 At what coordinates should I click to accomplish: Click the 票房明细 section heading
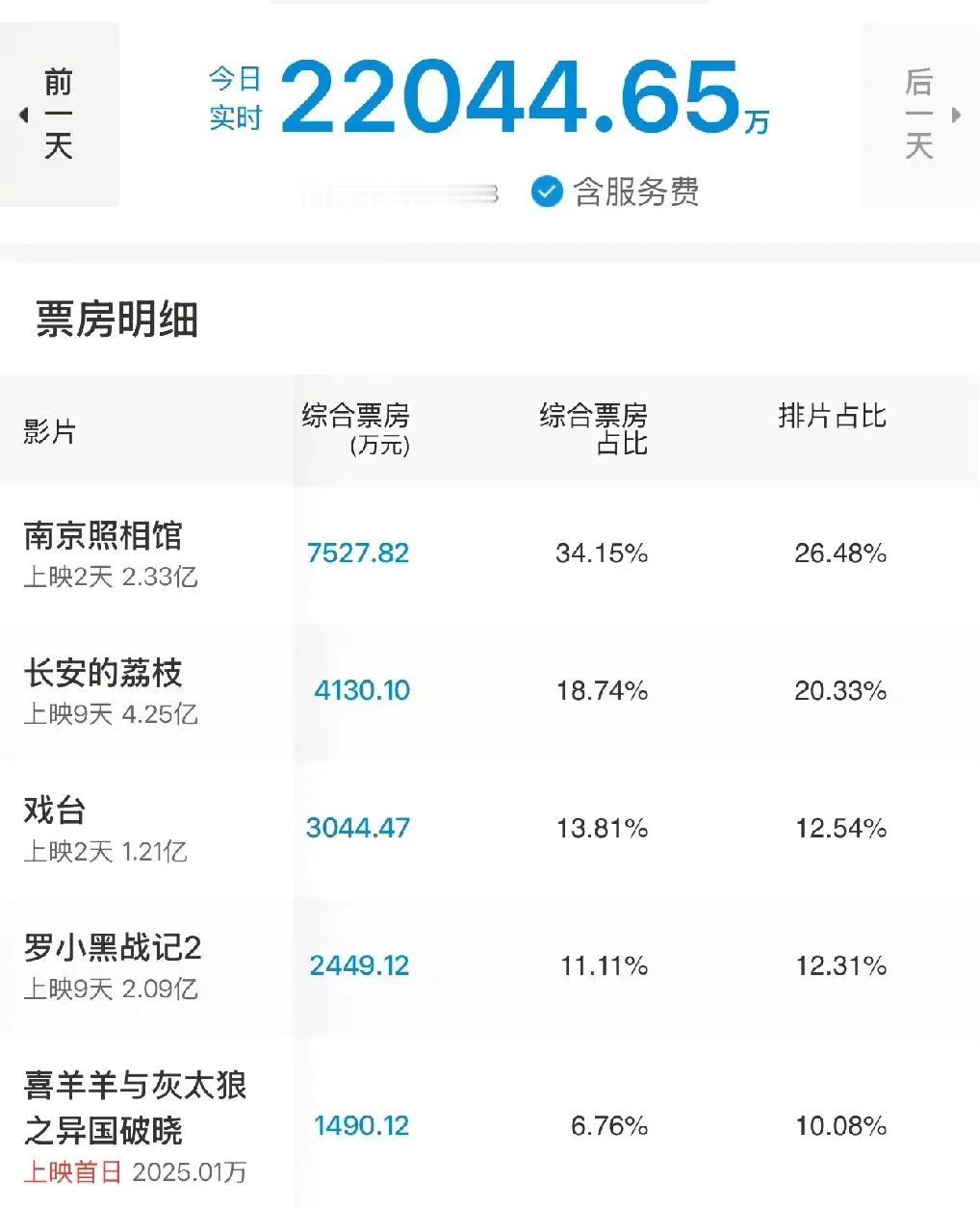(x=117, y=319)
